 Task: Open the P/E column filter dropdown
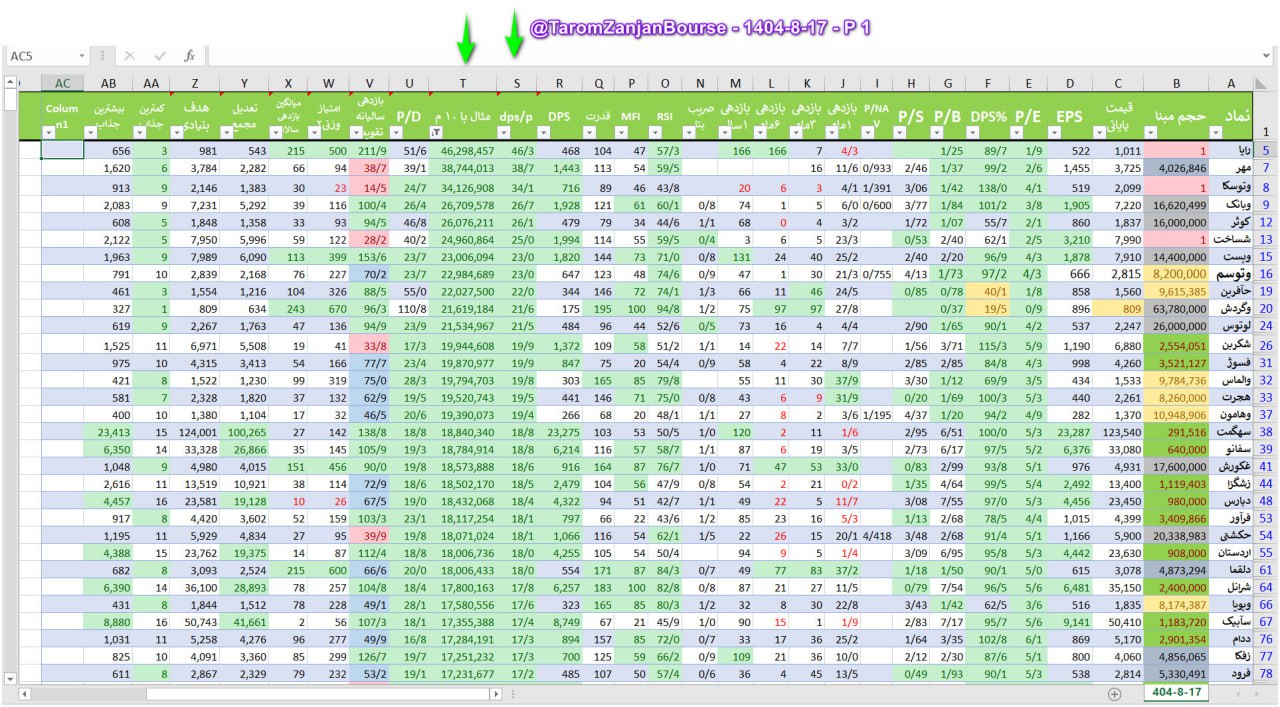pyautogui.click(x=1017, y=132)
